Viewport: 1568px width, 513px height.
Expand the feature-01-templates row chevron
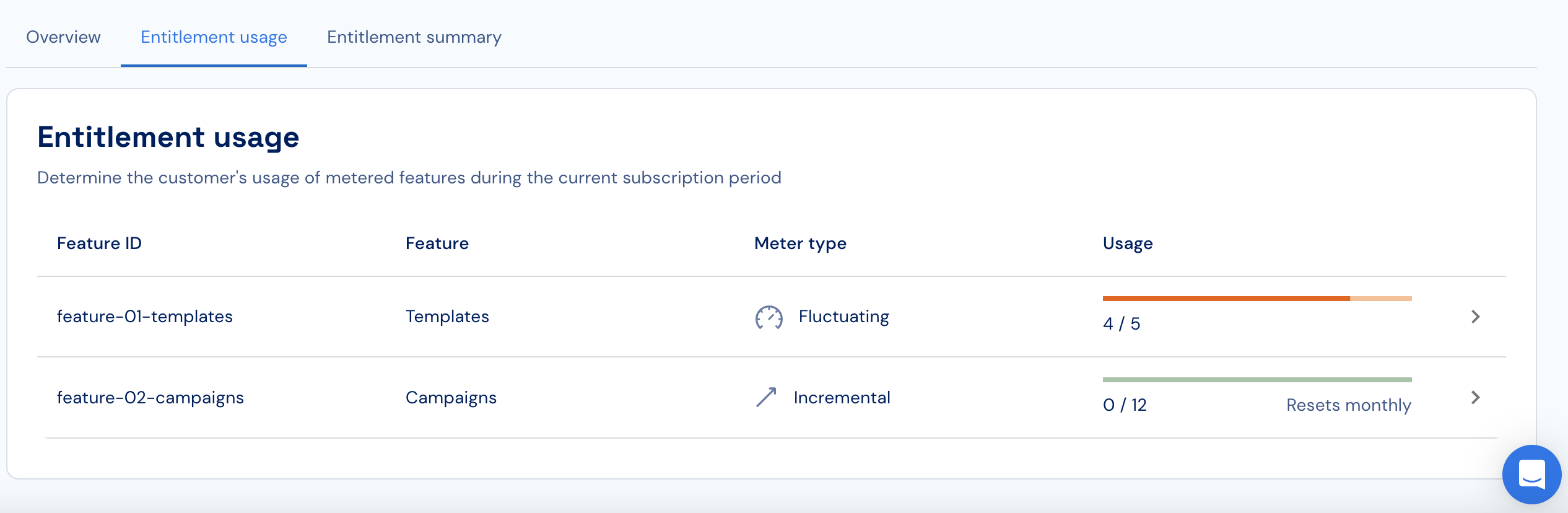[1475, 317]
